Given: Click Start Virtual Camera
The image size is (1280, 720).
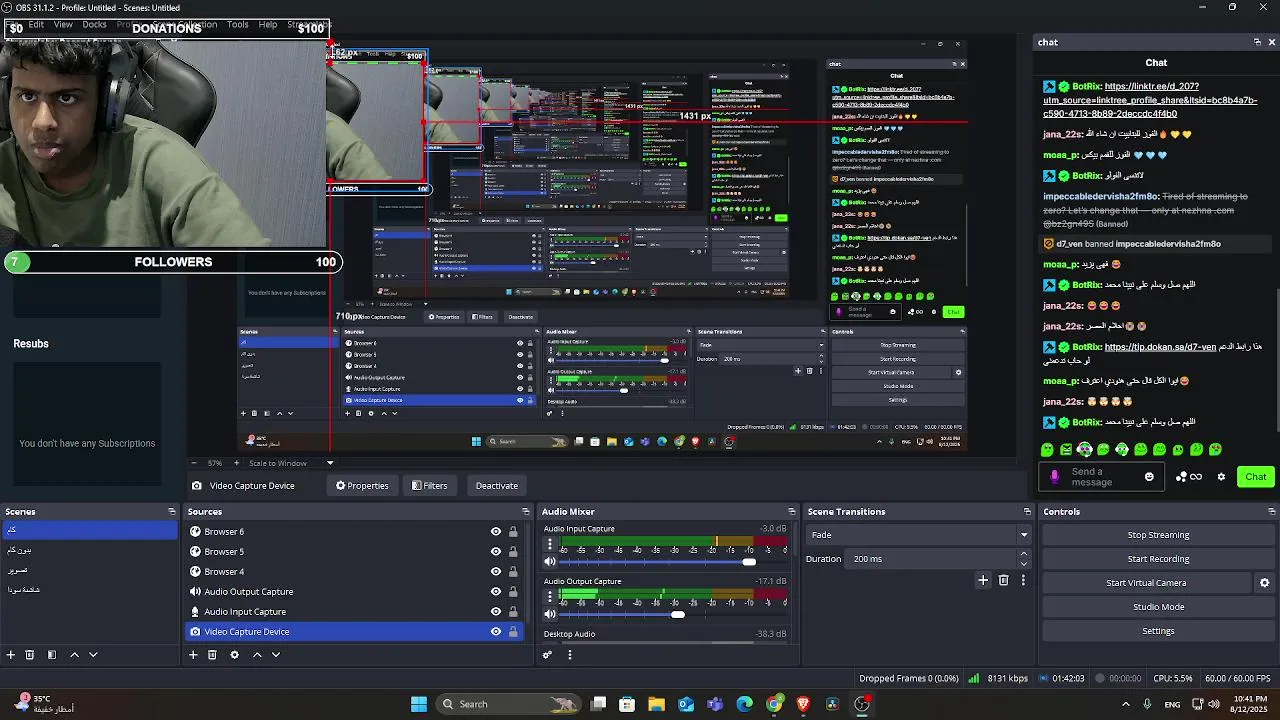Looking at the screenshot, I should (x=1146, y=583).
